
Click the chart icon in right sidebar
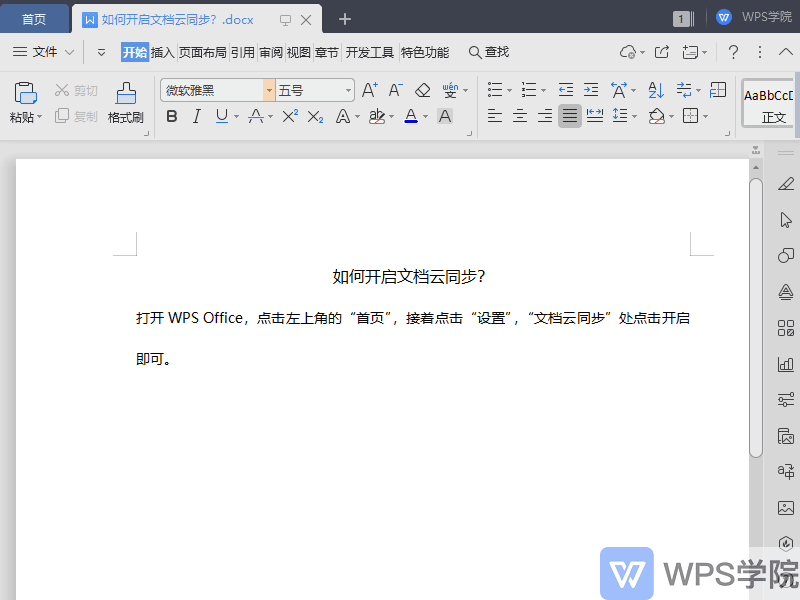tap(786, 364)
